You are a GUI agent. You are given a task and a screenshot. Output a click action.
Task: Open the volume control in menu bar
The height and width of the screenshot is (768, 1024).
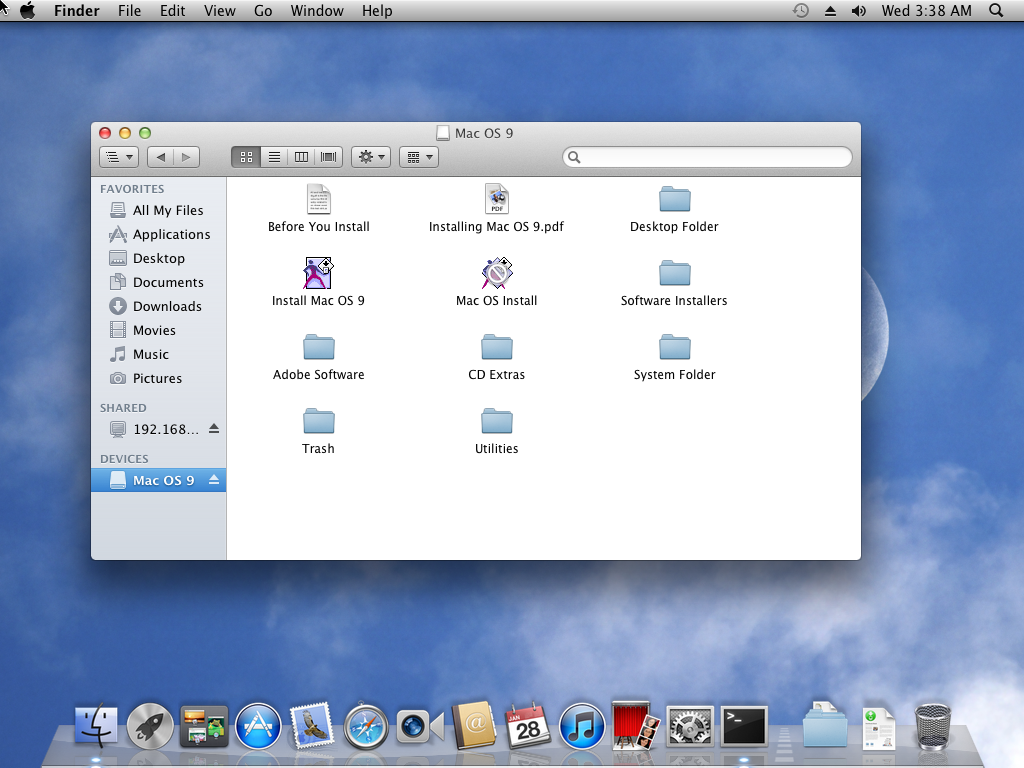point(859,10)
